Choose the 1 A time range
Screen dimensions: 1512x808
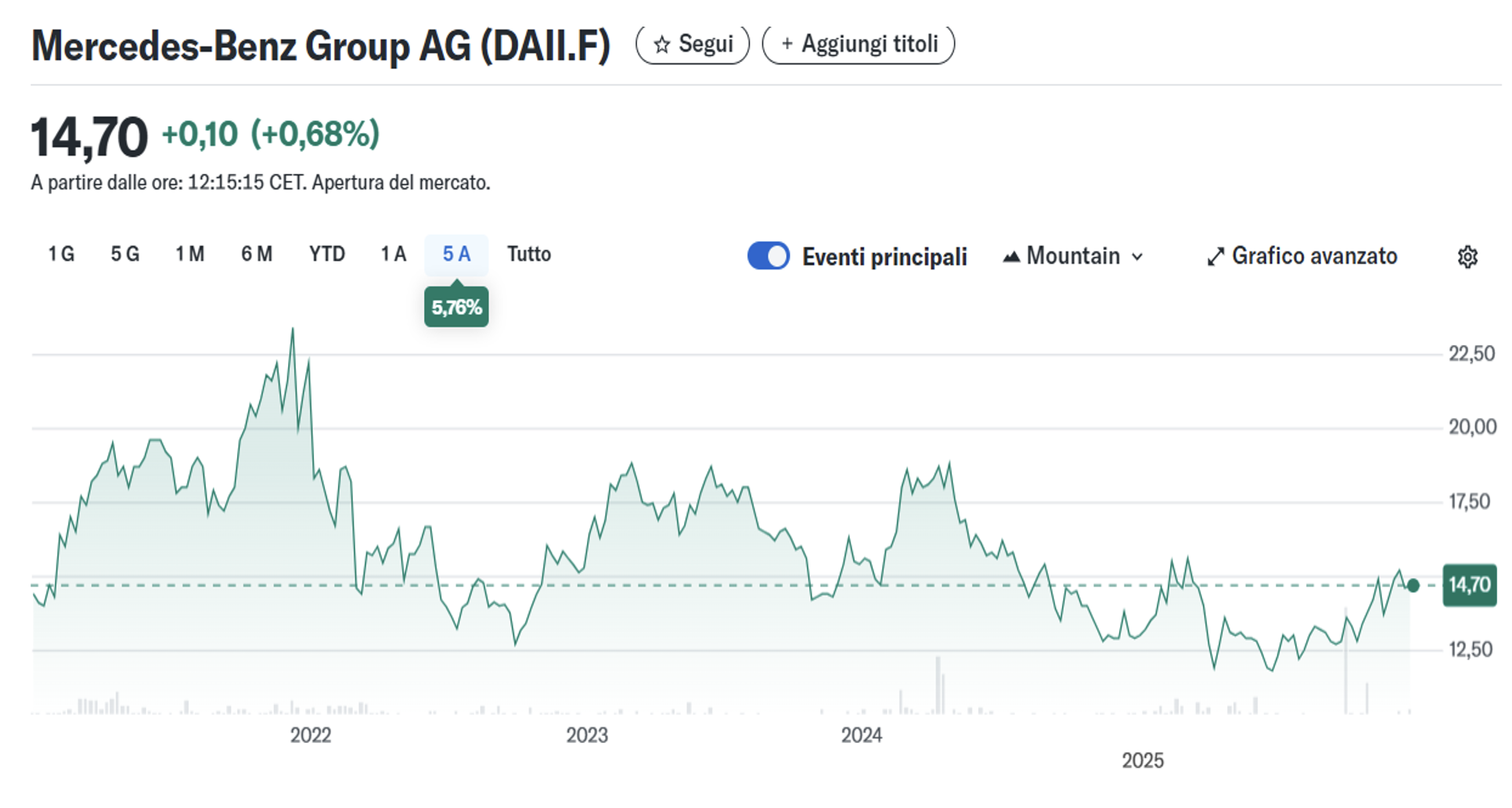(393, 254)
